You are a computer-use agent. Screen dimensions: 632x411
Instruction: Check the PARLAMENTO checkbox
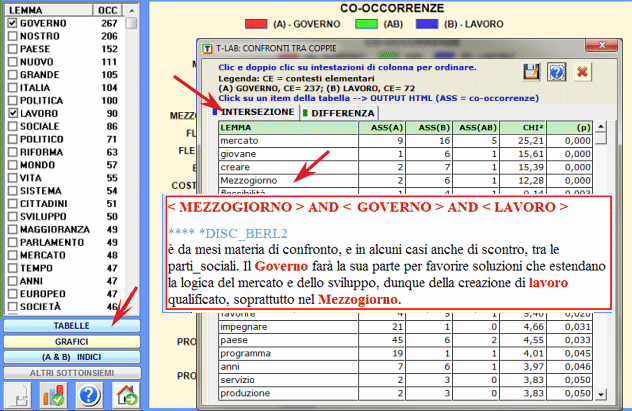click(x=12, y=243)
